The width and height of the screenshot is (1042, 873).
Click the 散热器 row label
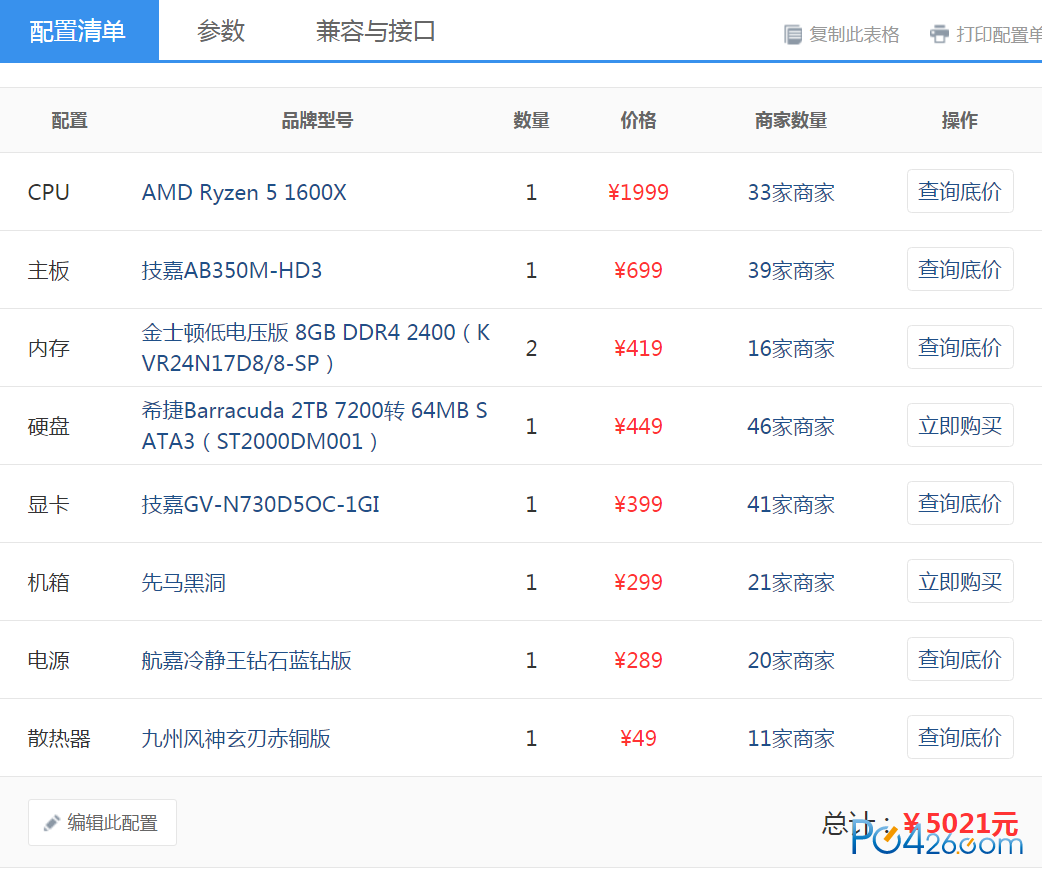pyautogui.click(x=59, y=738)
